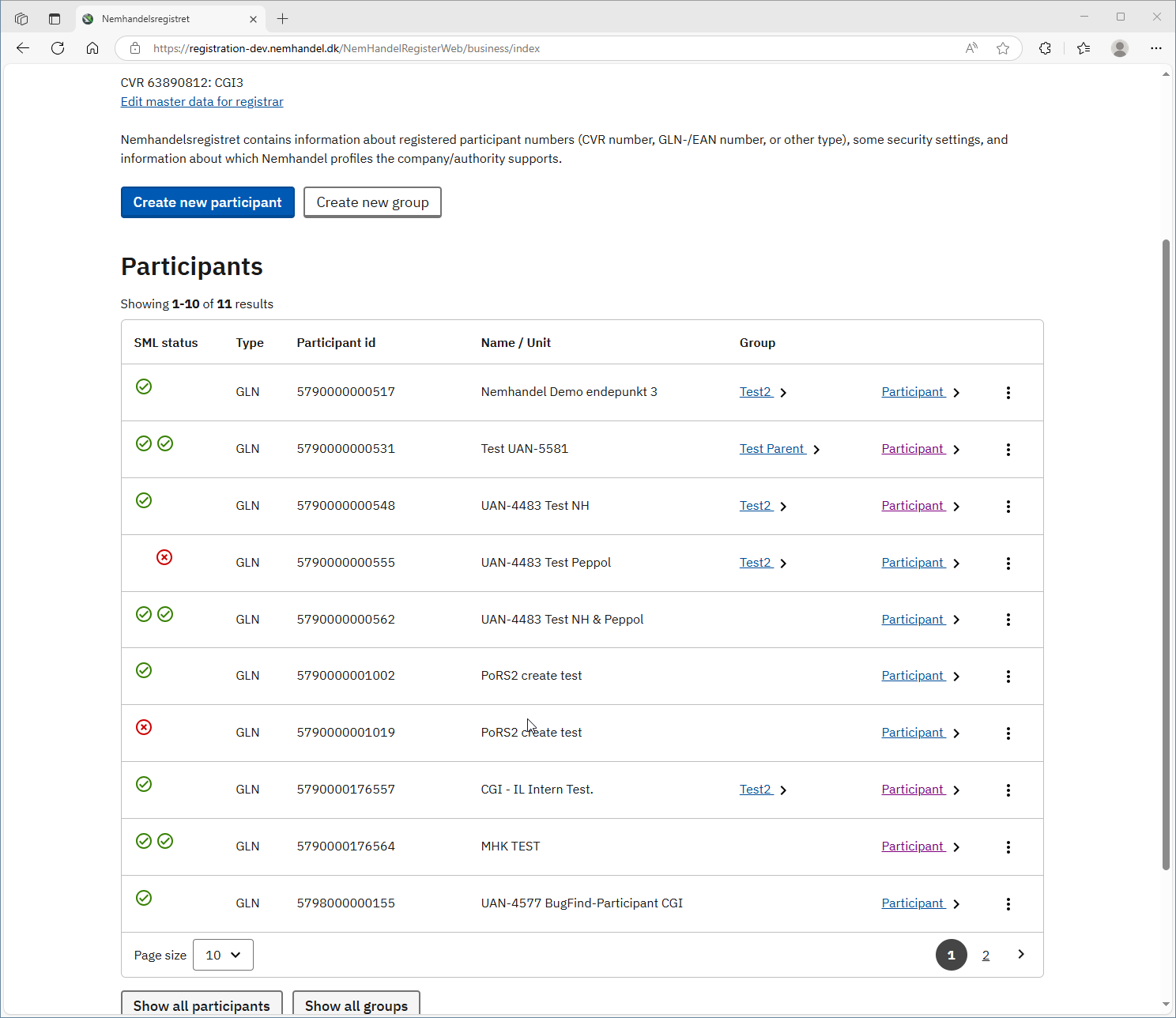Go to next page arrow

[1021, 955]
